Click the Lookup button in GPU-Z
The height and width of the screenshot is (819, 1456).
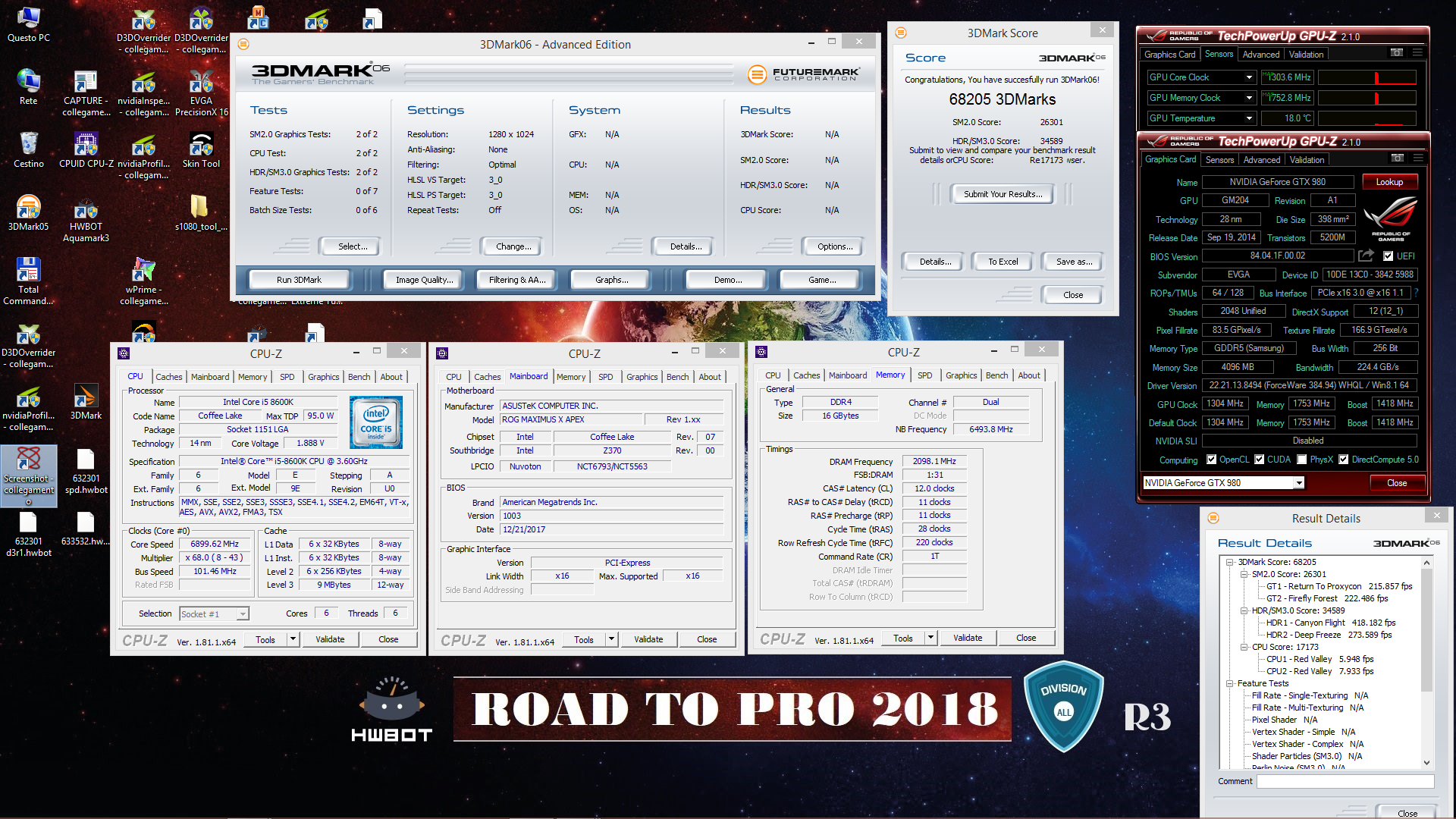pos(1389,182)
